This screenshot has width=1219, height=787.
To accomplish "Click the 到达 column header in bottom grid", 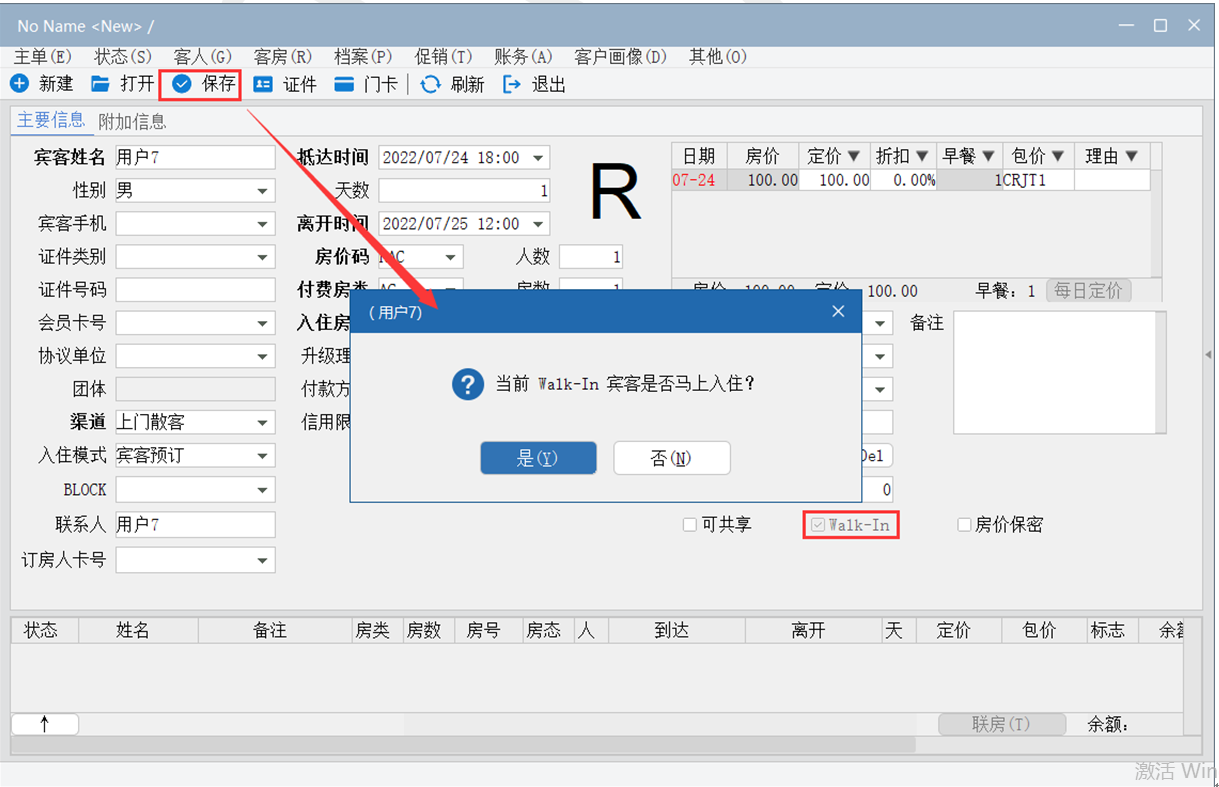I will (x=676, y=630).
